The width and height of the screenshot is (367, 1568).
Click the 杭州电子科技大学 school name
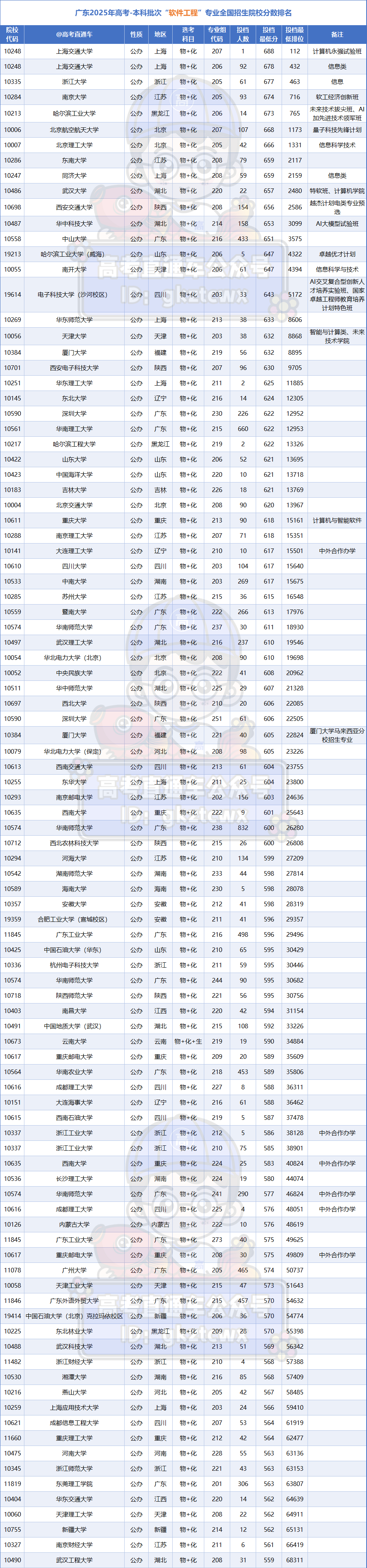pyautogui.click(x=74, y=965)
